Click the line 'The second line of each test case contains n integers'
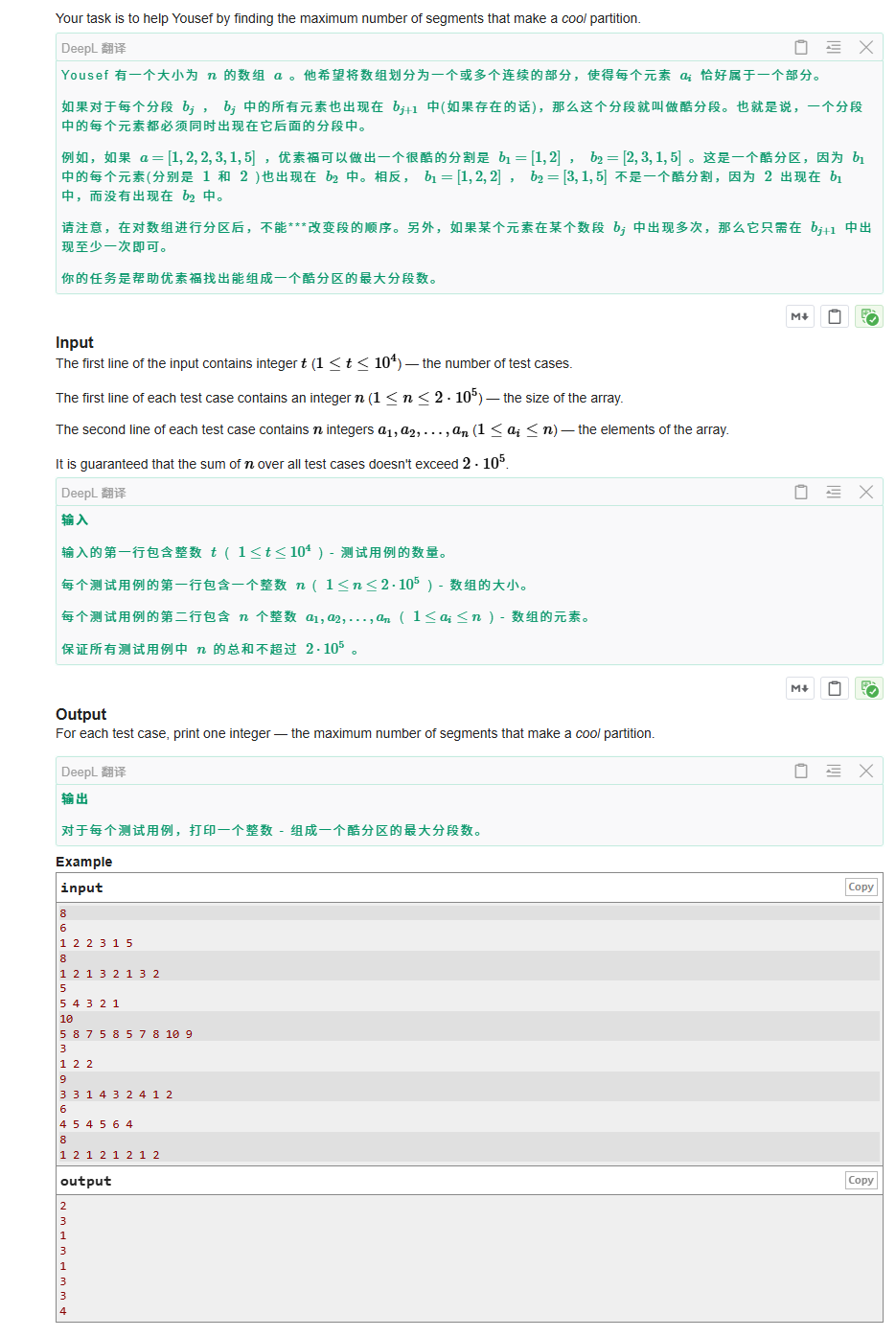This screenshot has width=896, height=1337. point(392,429)
